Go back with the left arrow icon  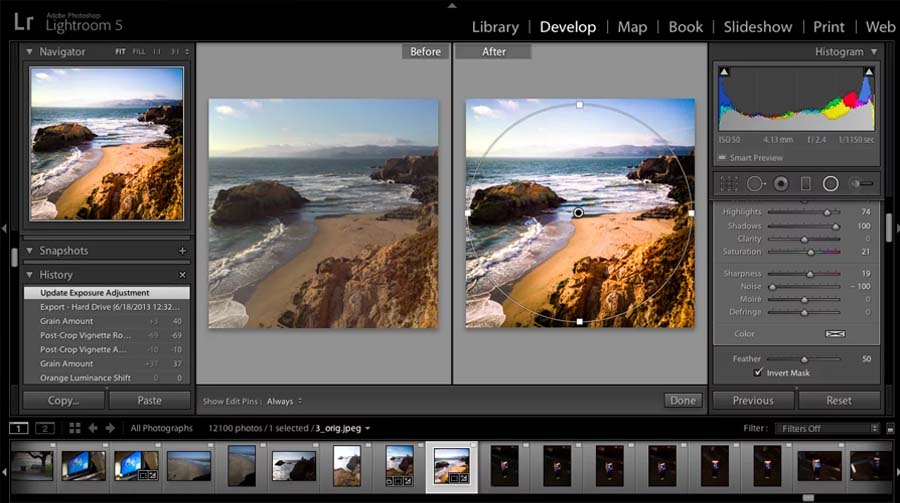(x=92, y=428)
